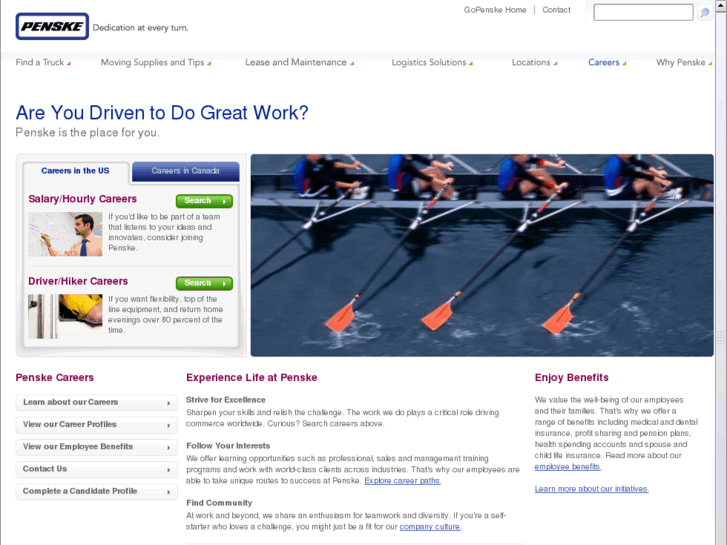Follow the company culture link
Screen dimensions: 727x545
point(430,526)
